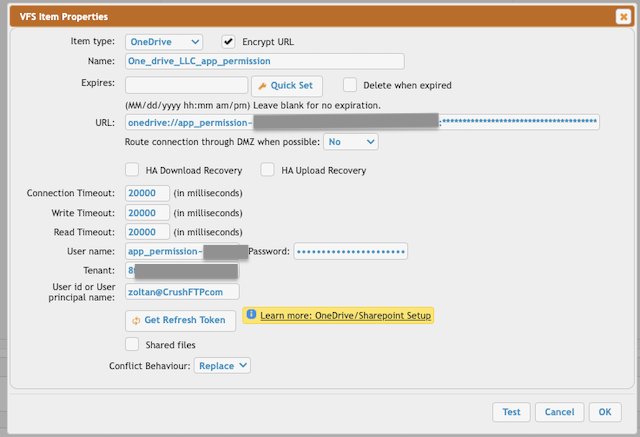Screen dimensions: 640x437
Task: Click the URL input field
Action: (x=362, y=122)
